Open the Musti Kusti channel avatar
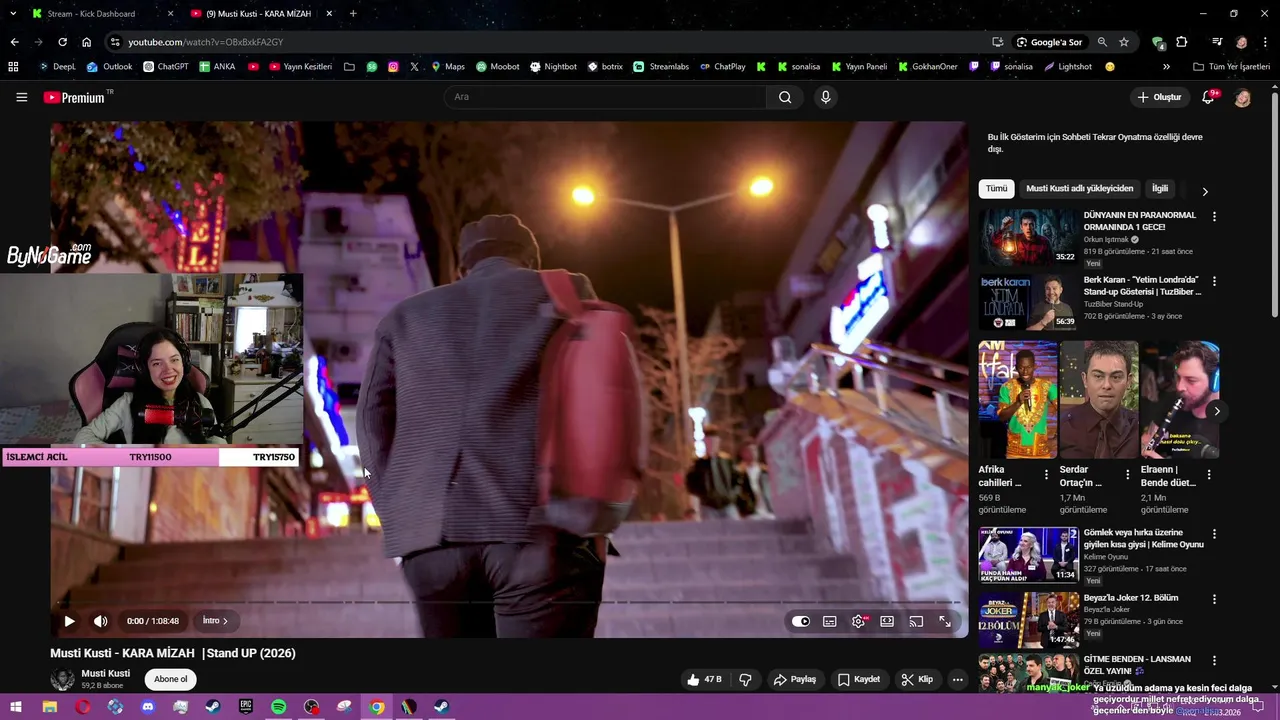 (x=62, y=680)
